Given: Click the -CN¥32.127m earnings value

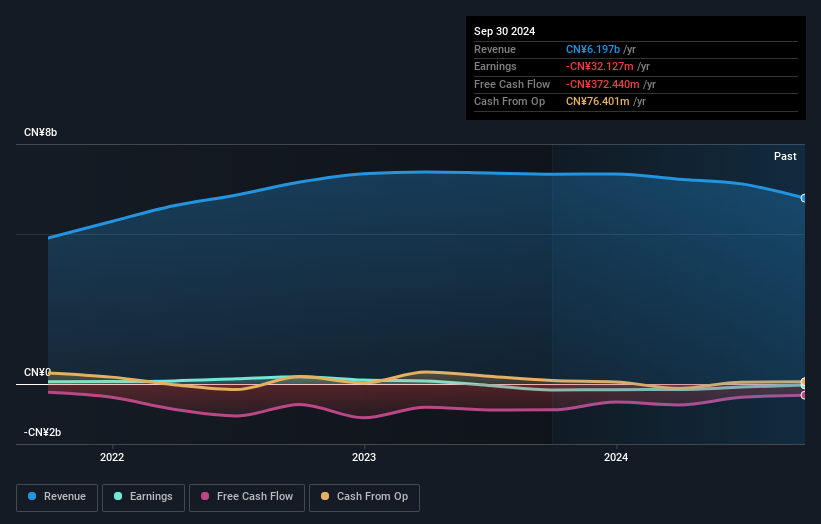Looking at the screenshot, I should click(x=600, y=66).
